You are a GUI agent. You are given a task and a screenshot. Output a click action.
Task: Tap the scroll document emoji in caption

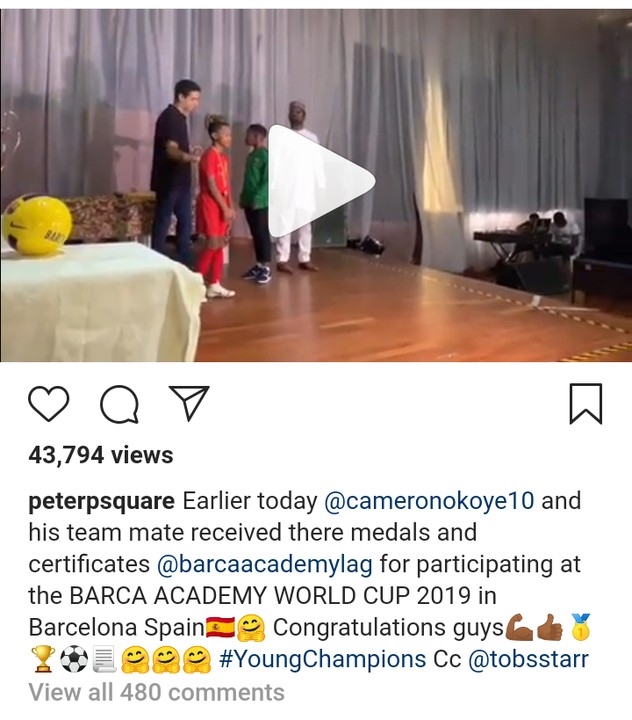105,659
